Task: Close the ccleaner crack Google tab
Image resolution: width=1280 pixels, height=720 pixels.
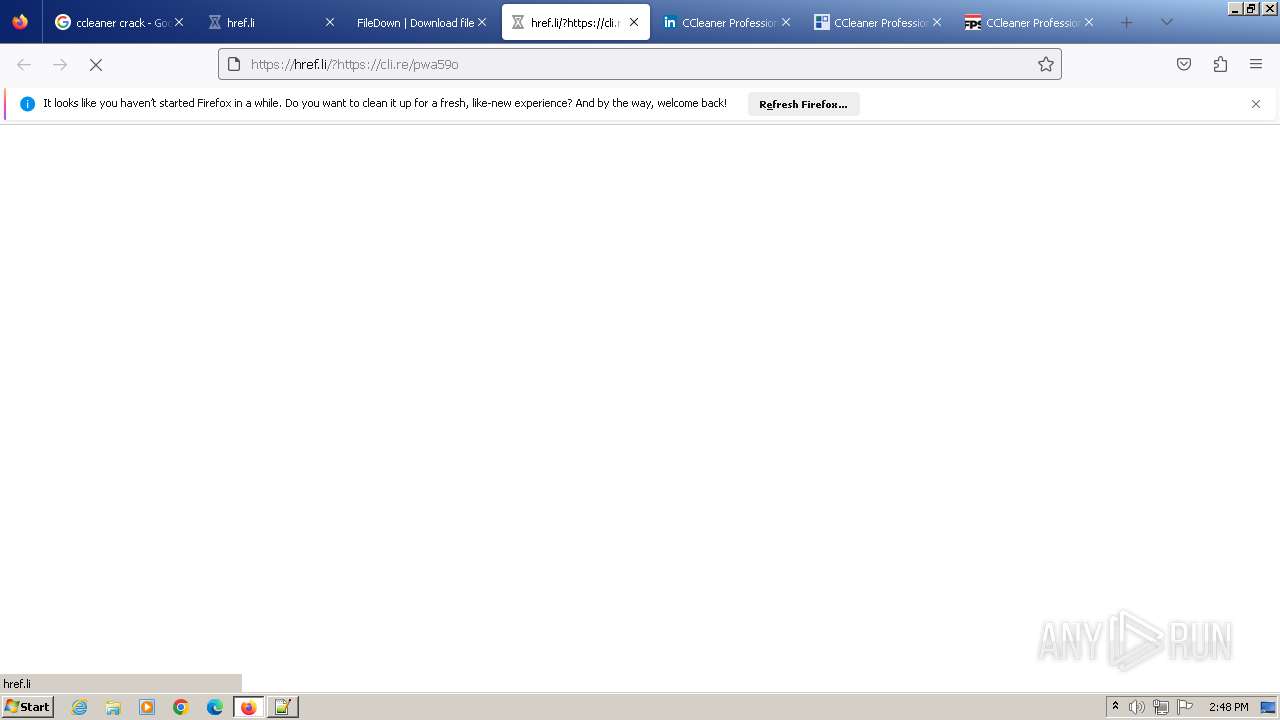Action: point(179,22)
